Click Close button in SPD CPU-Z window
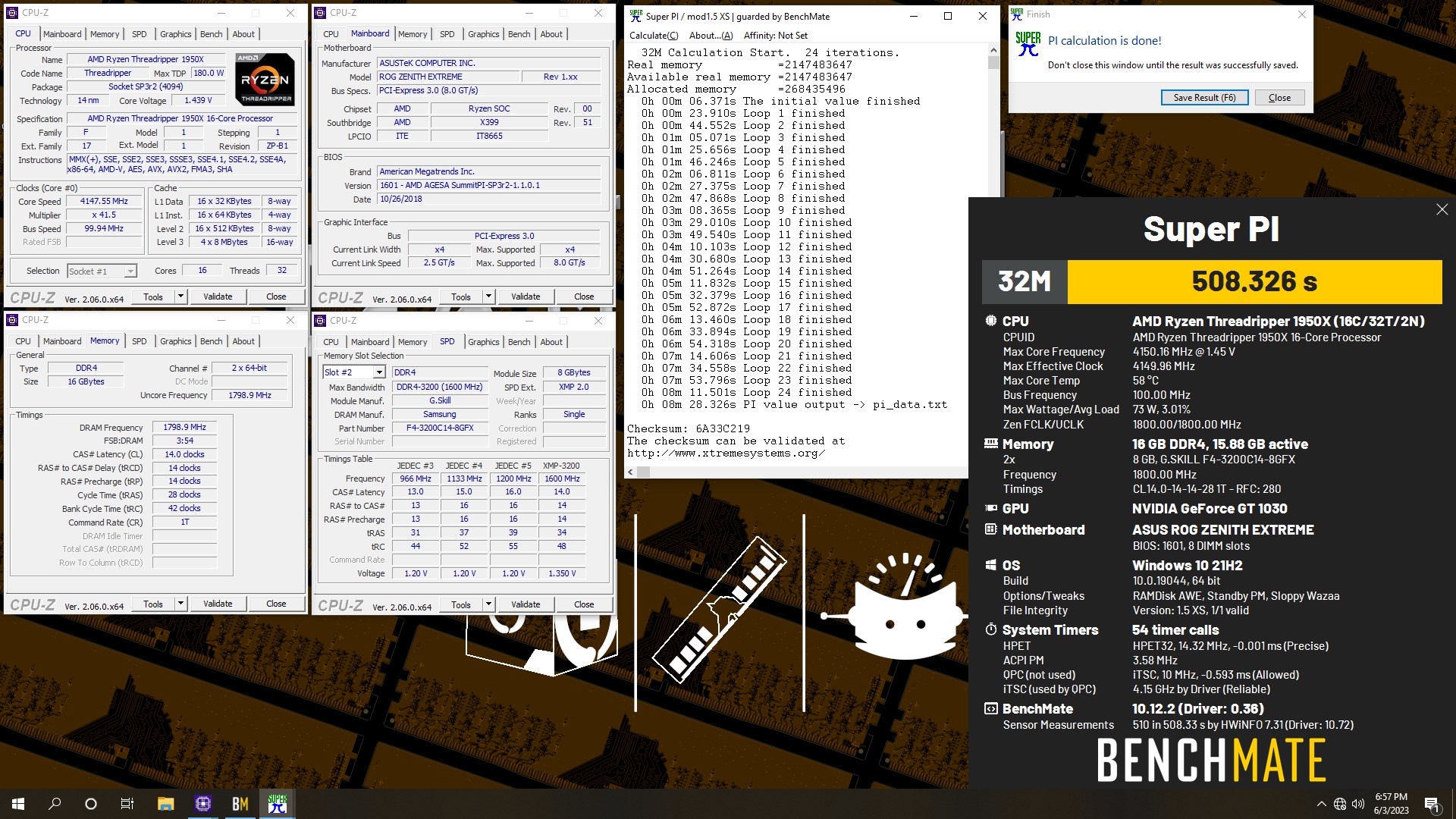Viewport: 1456px width, 819px height. [x=584, y=604]
